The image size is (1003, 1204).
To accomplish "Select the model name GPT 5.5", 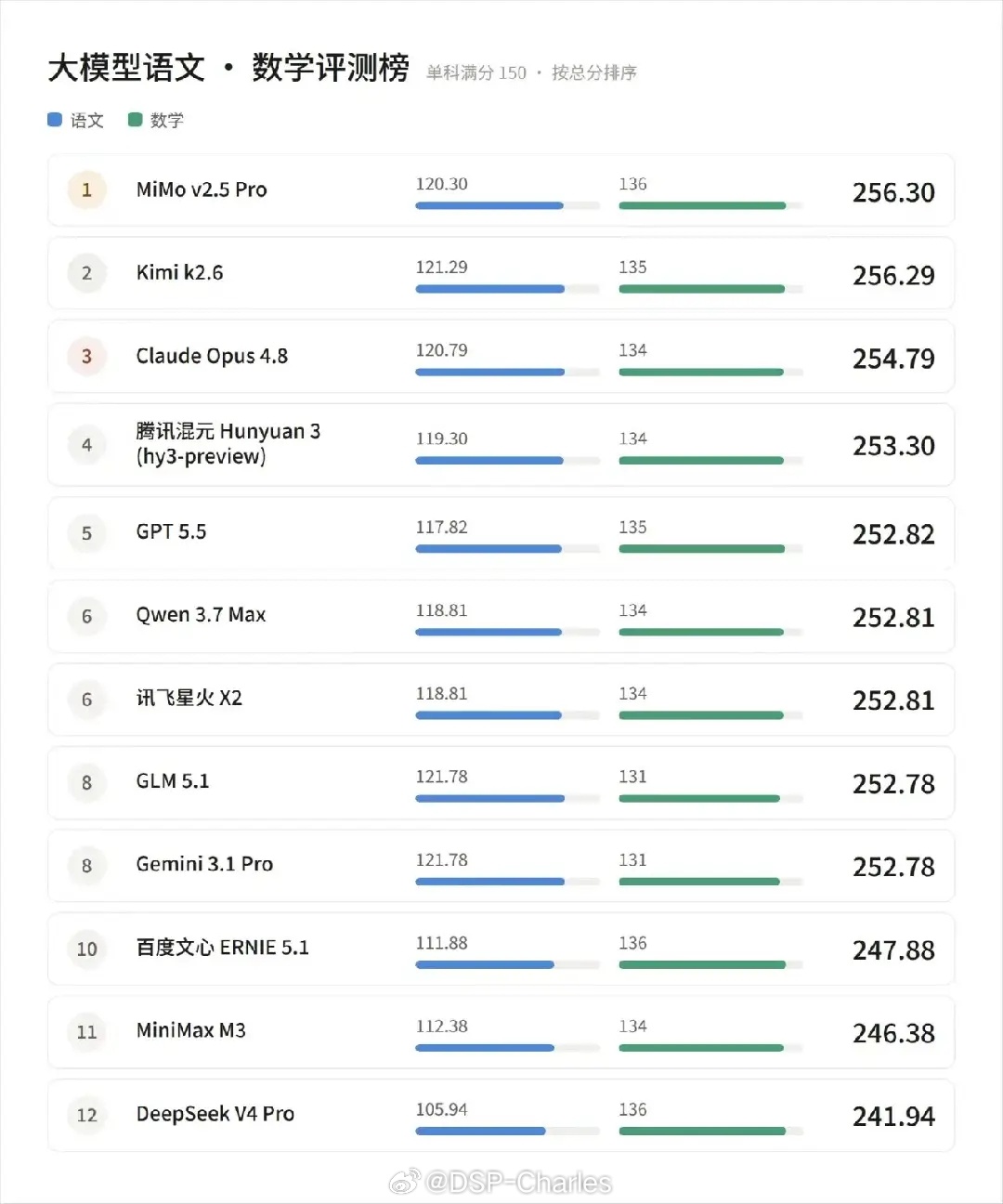I will coord(171,531).
